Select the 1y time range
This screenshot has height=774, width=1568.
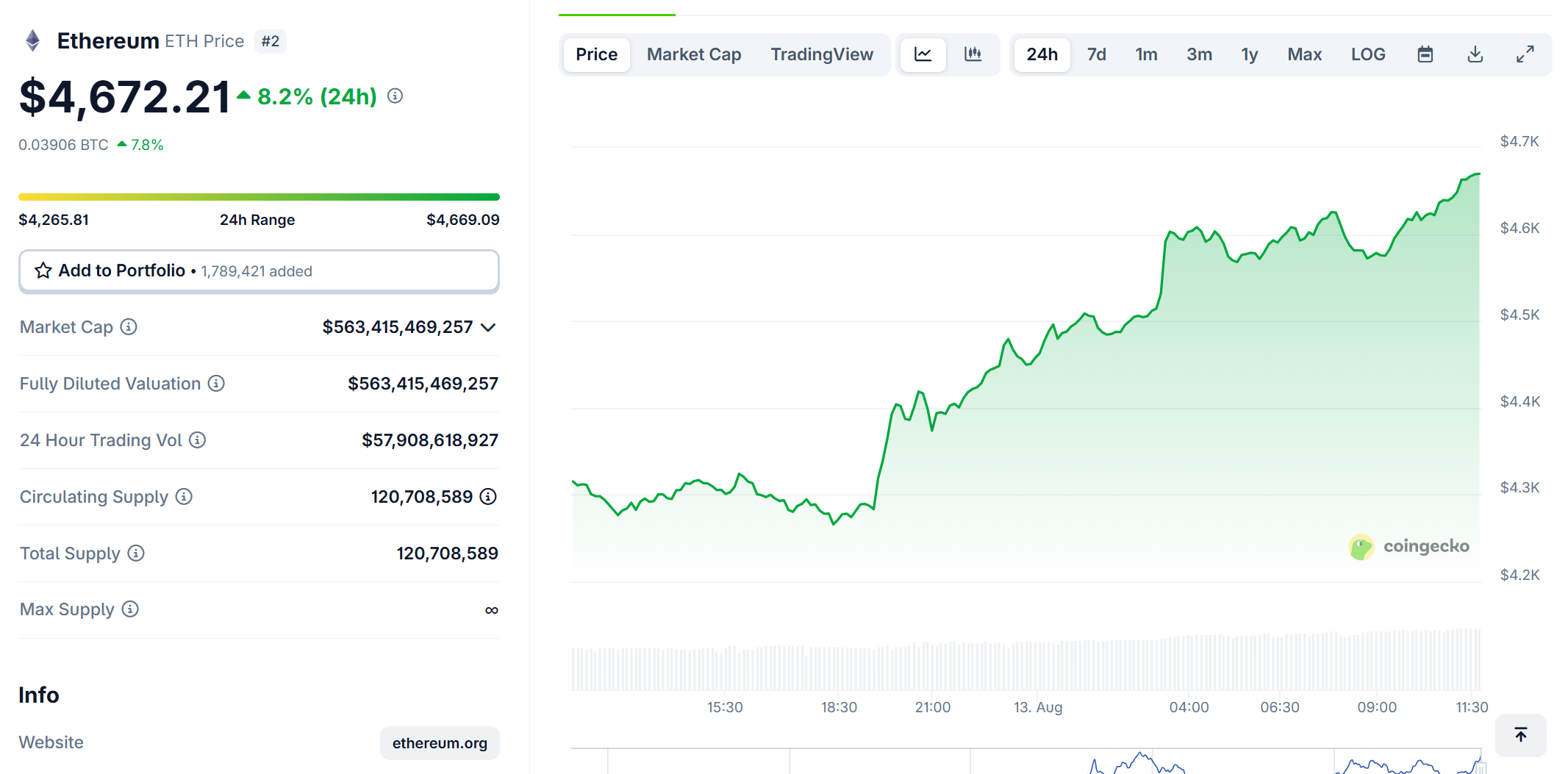[x=1249, y=54]
